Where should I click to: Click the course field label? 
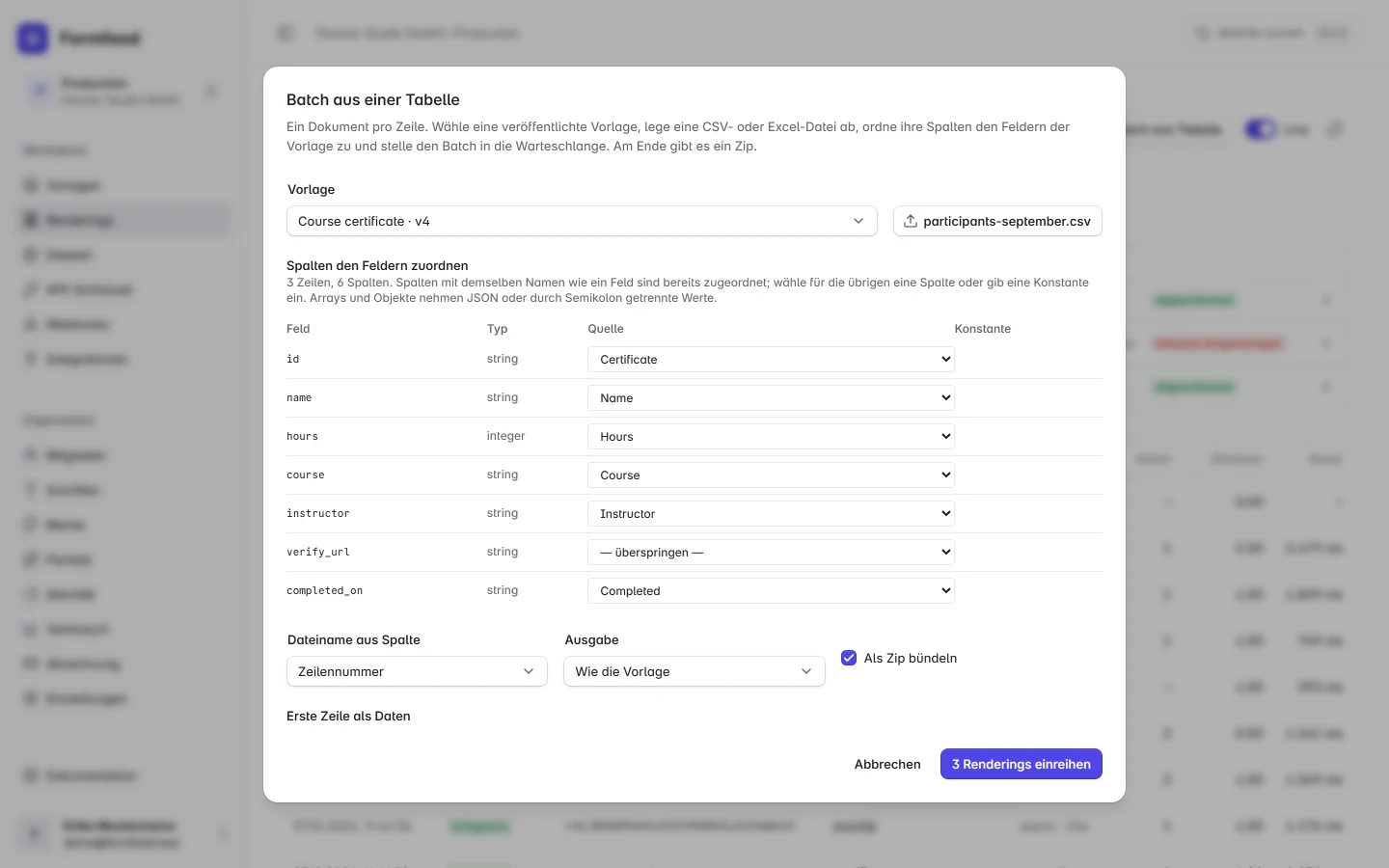click(306, 475)
